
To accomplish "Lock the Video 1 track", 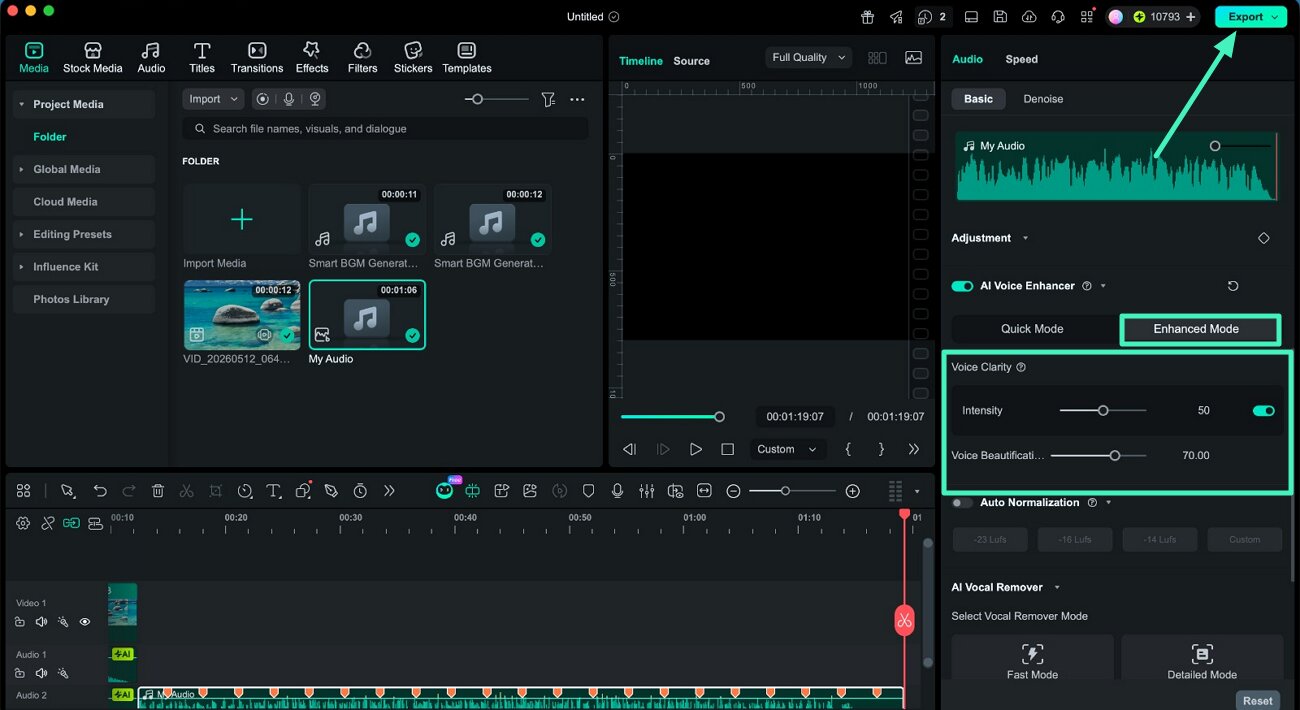I will [x=20, y=622].
